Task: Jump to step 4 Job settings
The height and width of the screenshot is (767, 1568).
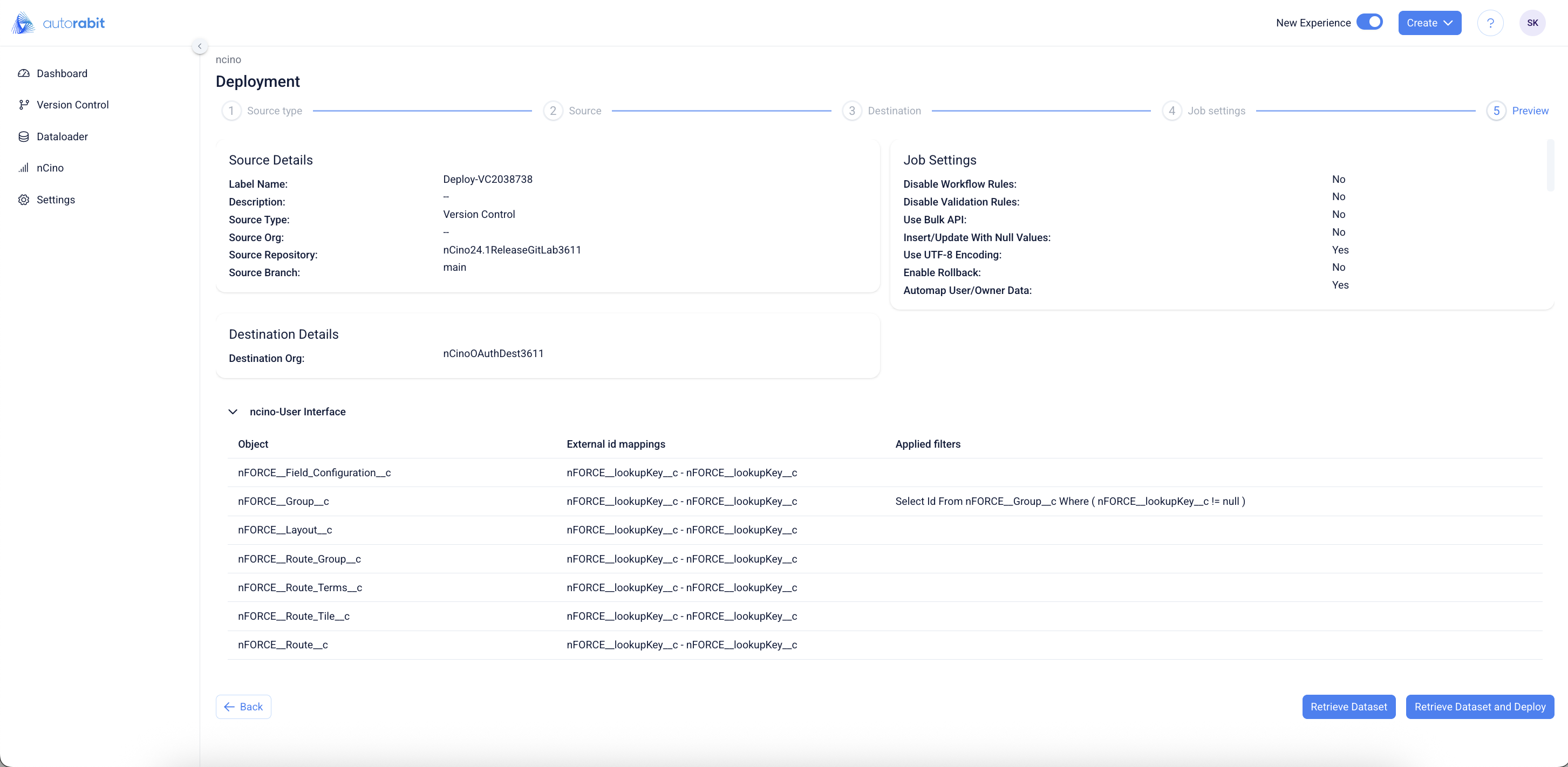Action: (1172, 111)
